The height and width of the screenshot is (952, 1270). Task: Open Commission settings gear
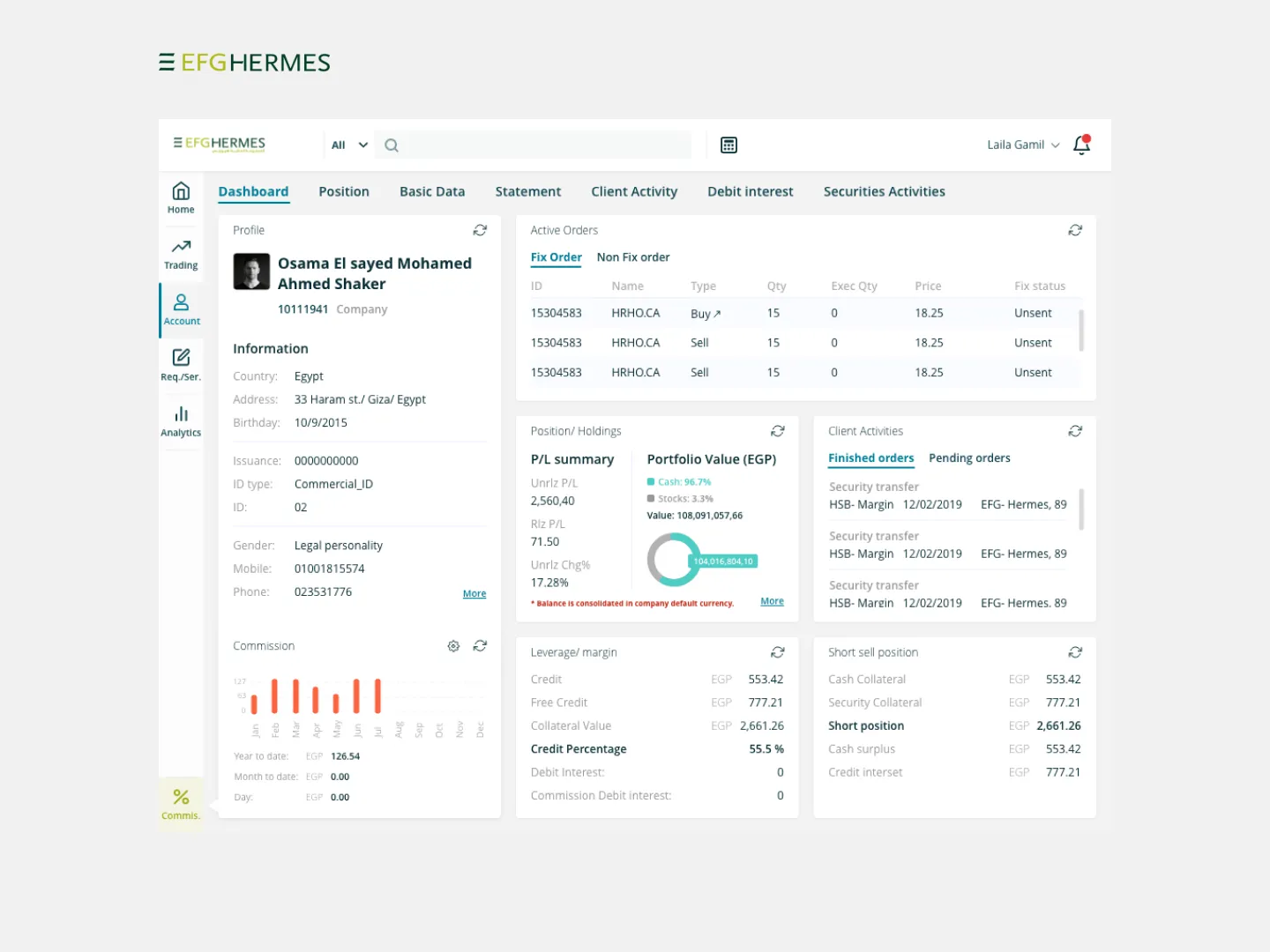coord(453,646)
